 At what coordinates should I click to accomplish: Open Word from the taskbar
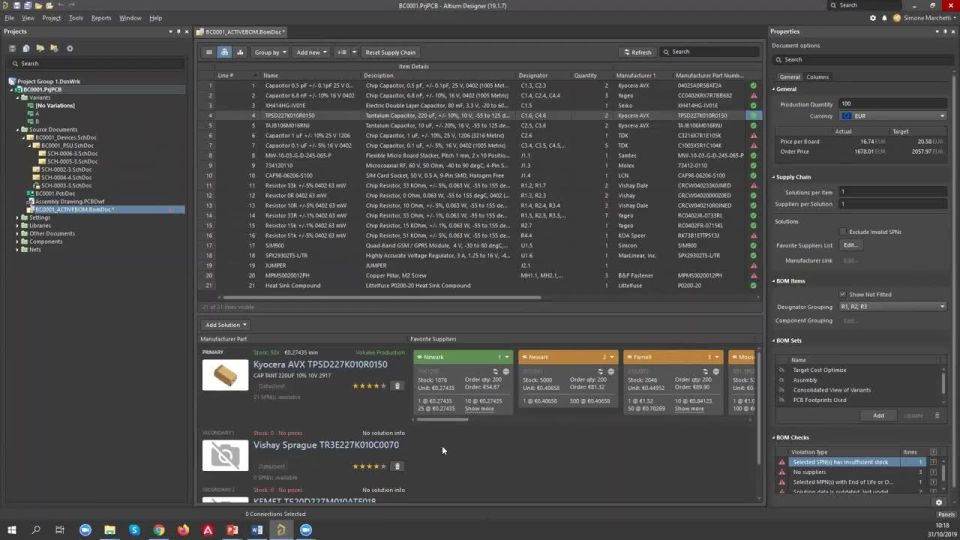coord(257,530)
